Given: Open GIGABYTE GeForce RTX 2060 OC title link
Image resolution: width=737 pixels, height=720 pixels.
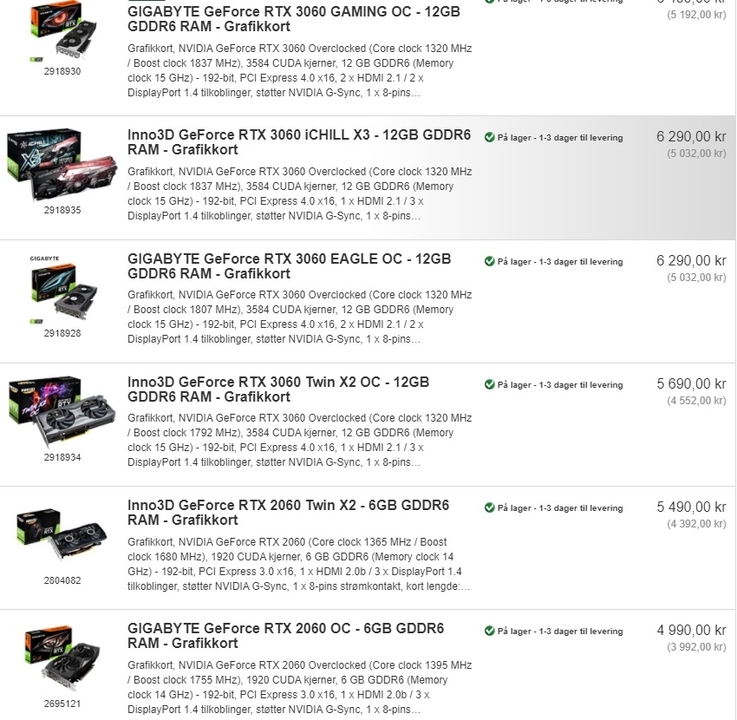Looking at the screenshot, I should (285, 635).
